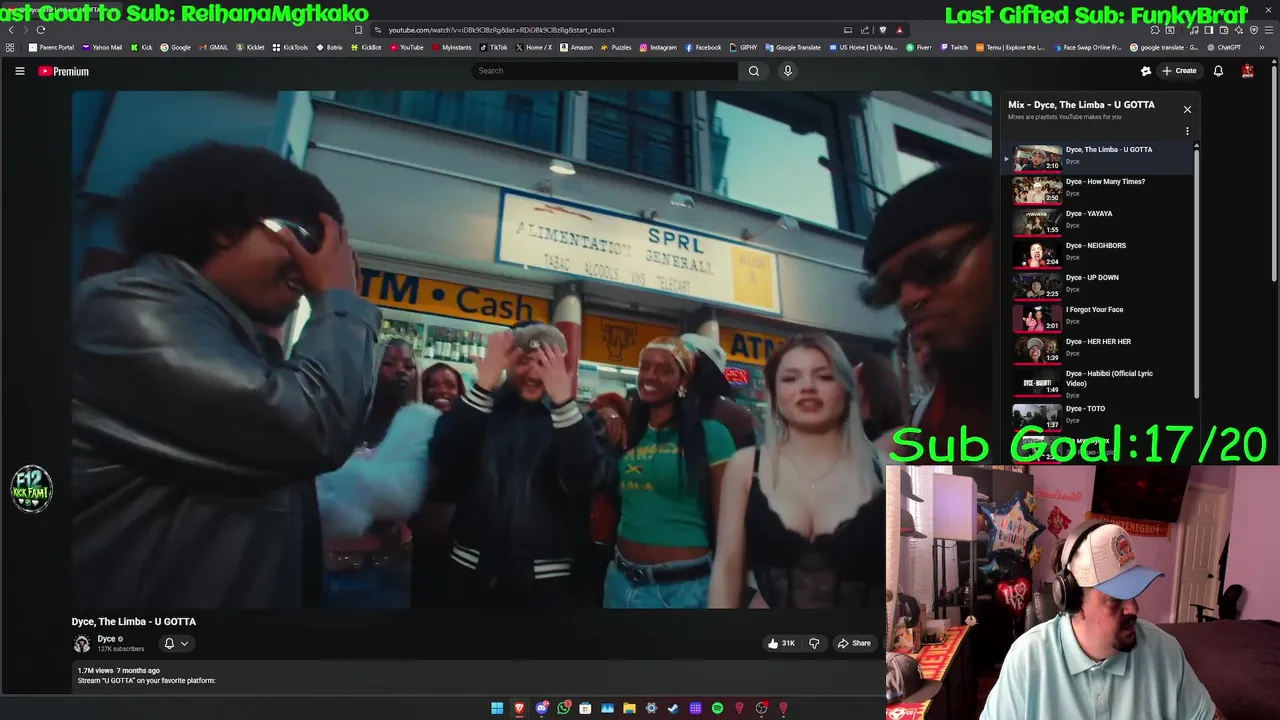
Task: Open the account avatar menu
Action: tap(1247, 71)
